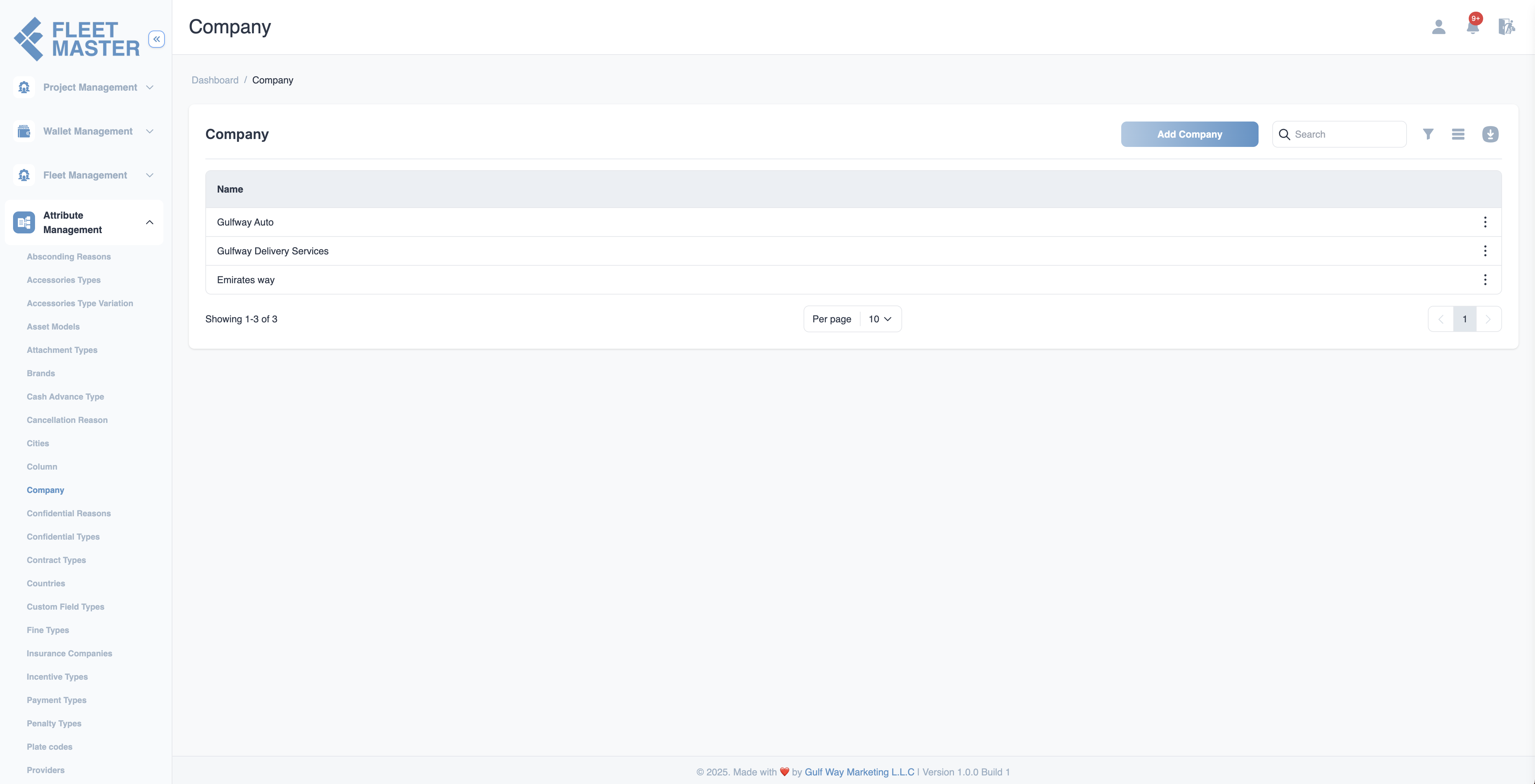Open the Per page 10 dropdown
This screenshot has height=784, width=1535.
point(880,319)
